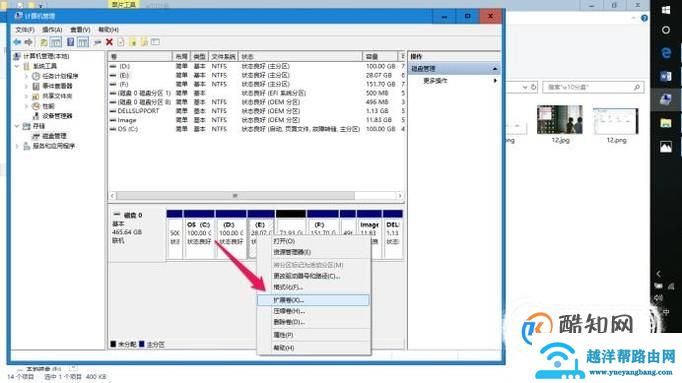Click 更多操作 in the Actions pane

(435, 81)
